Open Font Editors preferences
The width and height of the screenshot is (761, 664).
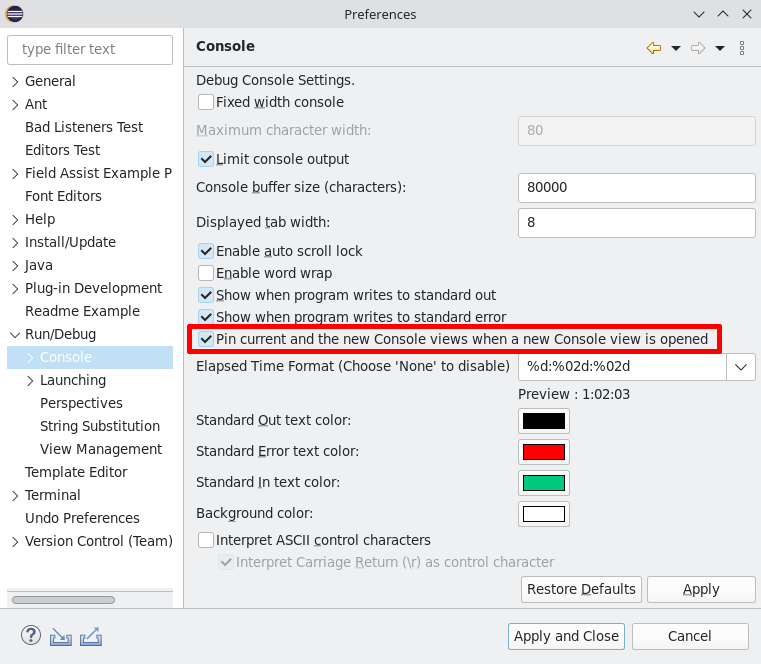(x=64, y=196)
